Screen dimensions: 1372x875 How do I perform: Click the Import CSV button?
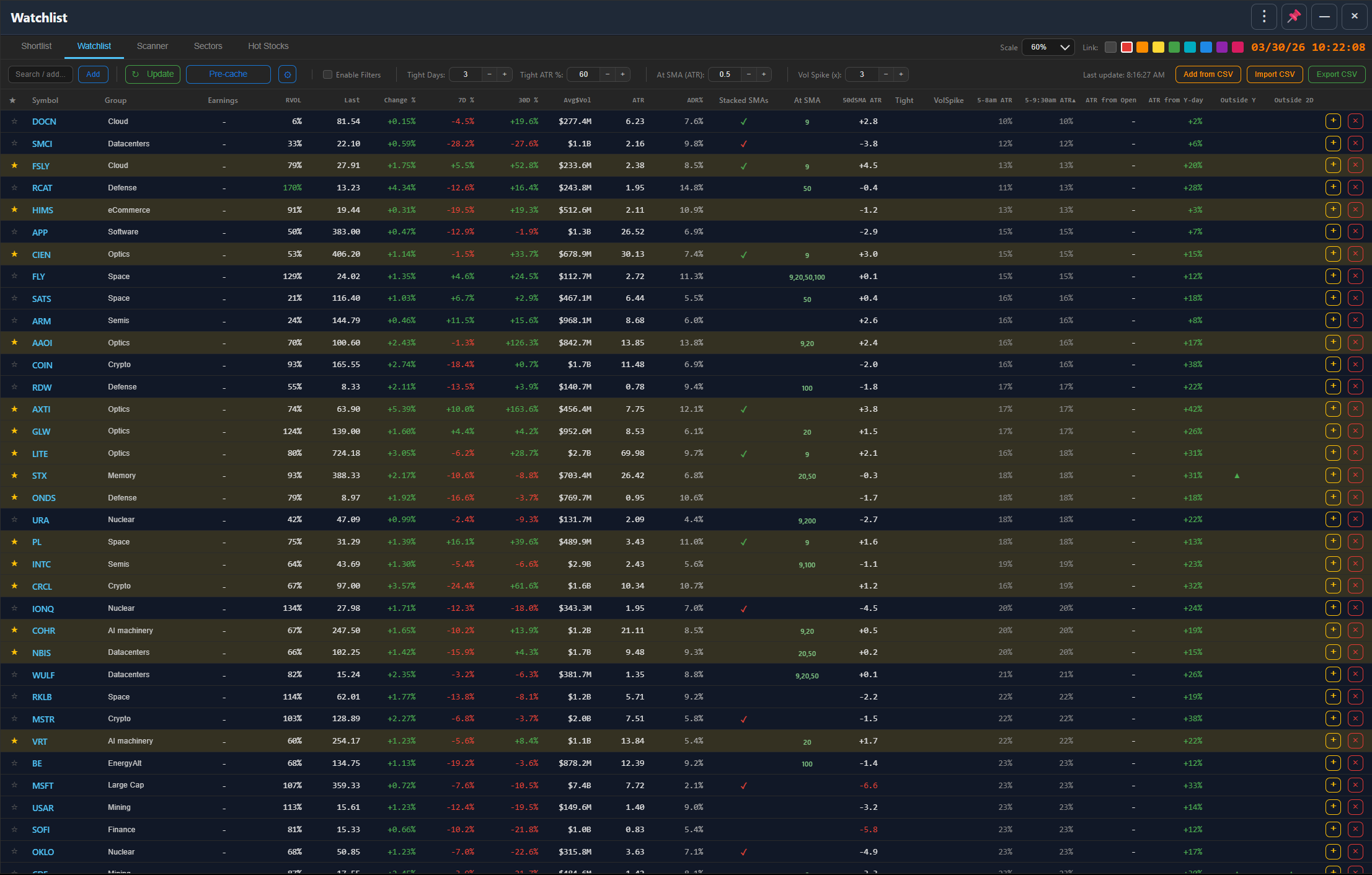pos(1275,74)
